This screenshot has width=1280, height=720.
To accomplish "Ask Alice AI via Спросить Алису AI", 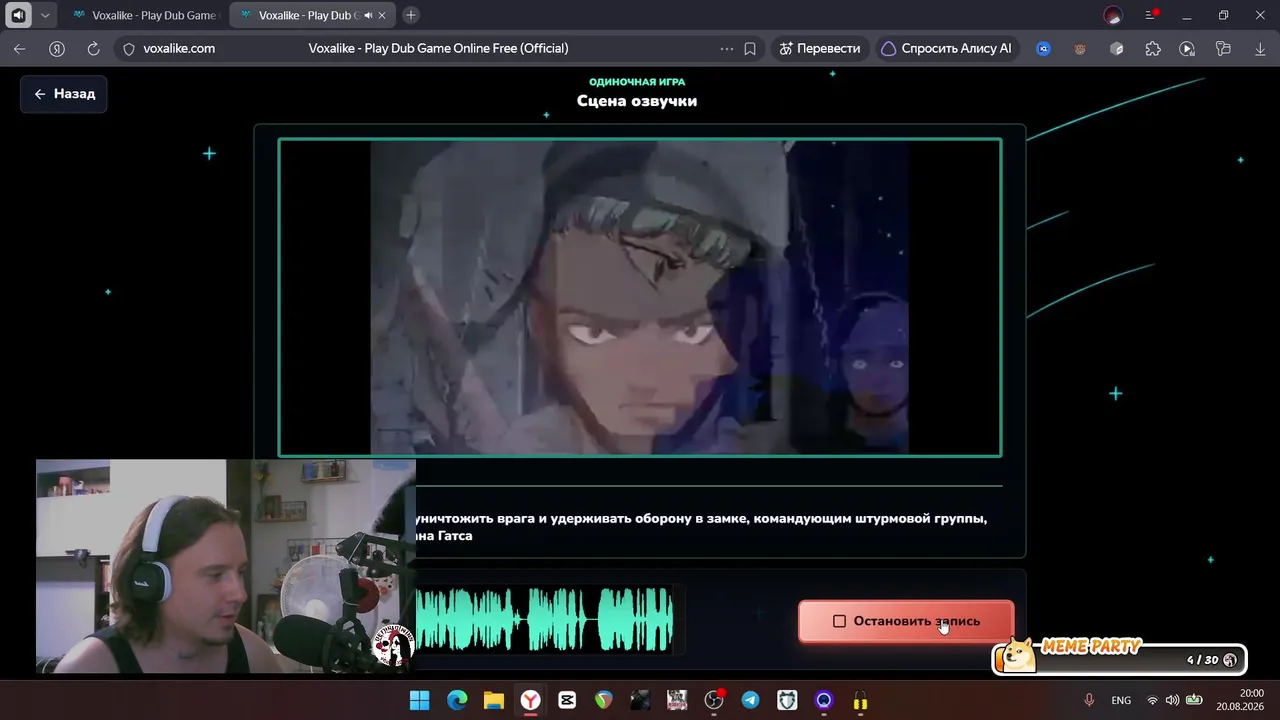I will (946, 48).
